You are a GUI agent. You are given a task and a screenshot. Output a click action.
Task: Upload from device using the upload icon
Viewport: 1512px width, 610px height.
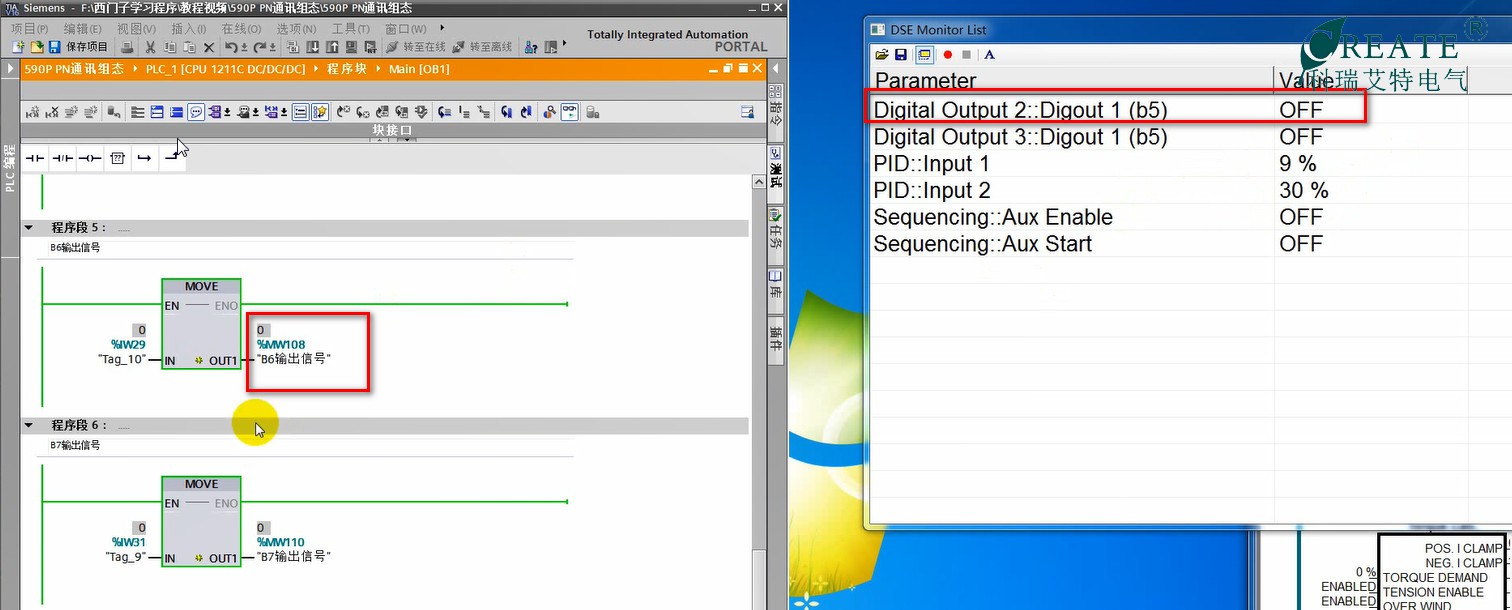click(333, 47)
